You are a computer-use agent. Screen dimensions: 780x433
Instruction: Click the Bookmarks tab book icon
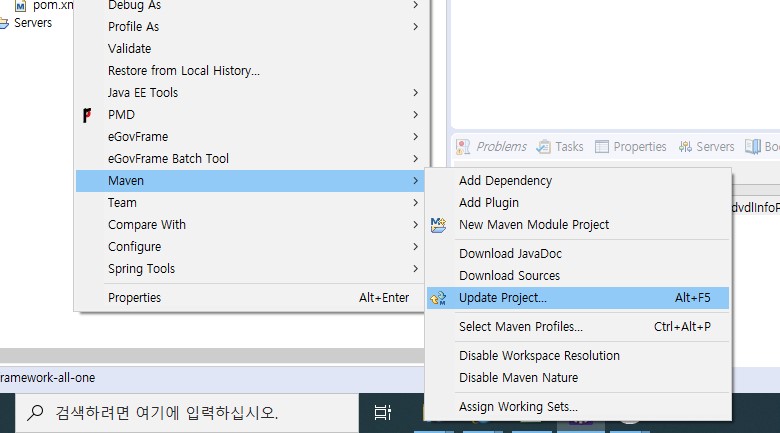tap(753, 147)
